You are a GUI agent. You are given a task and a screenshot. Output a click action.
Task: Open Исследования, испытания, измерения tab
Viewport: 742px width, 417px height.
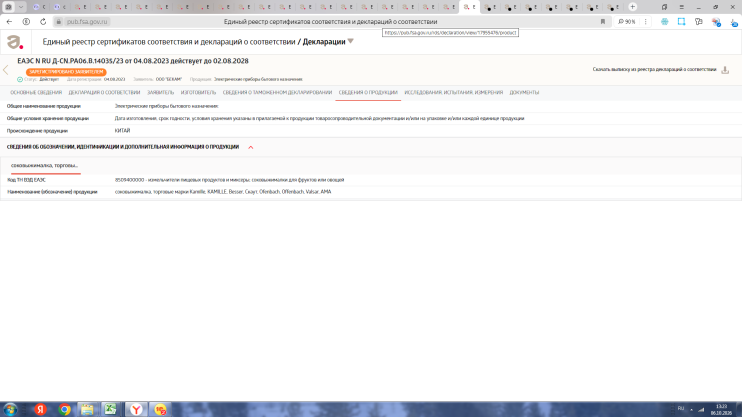453,93
